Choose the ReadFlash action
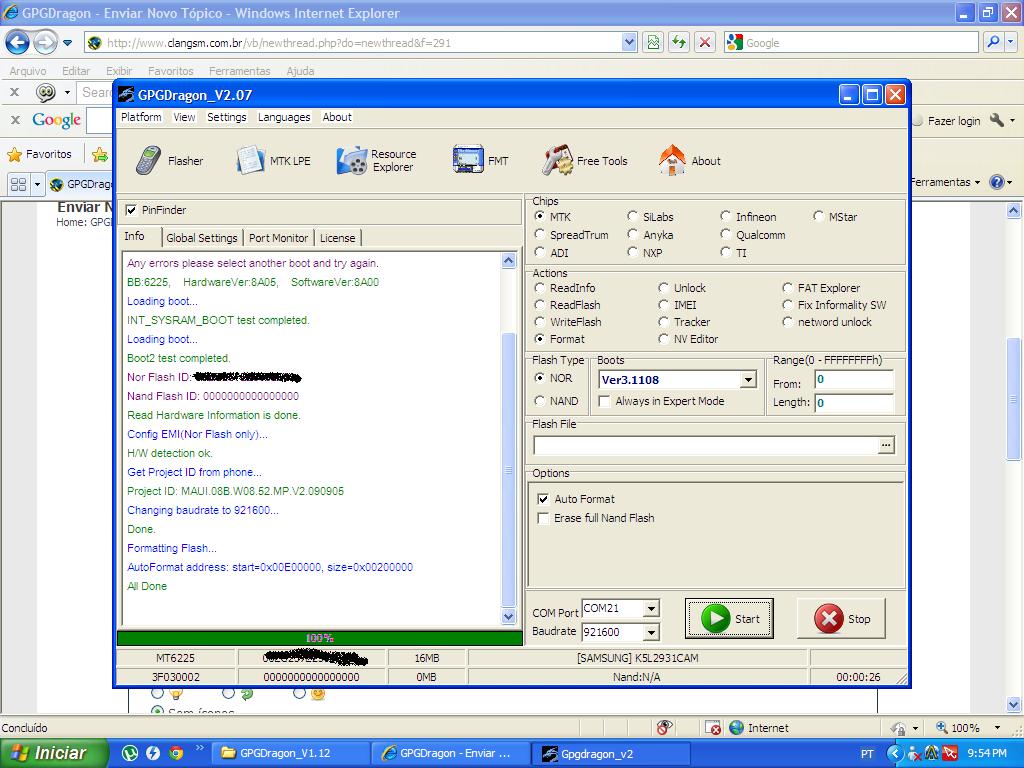Image resolution: width=1024 pixels, height=768 pixels. point(540,304)
